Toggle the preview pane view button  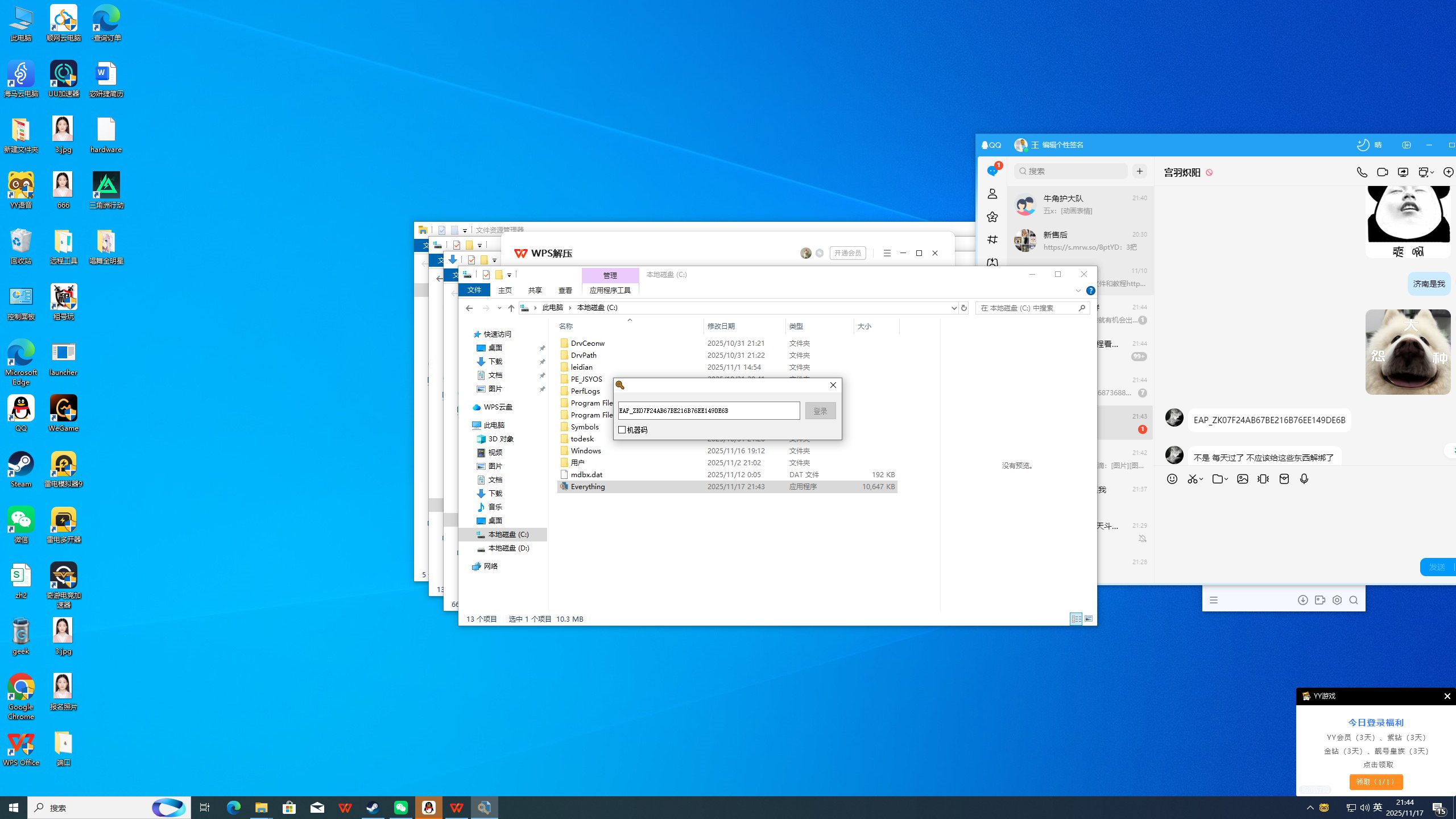tap(1089, 619)
